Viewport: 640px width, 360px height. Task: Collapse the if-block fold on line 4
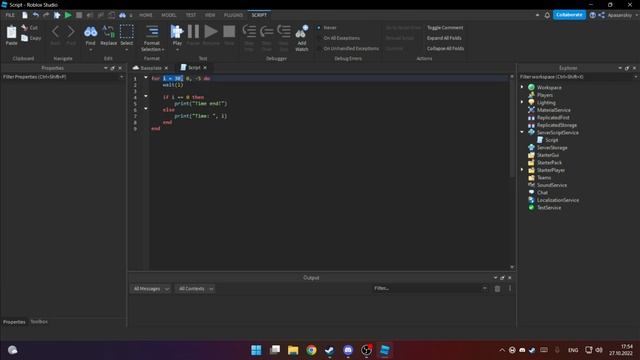click(x=146, y=96)
